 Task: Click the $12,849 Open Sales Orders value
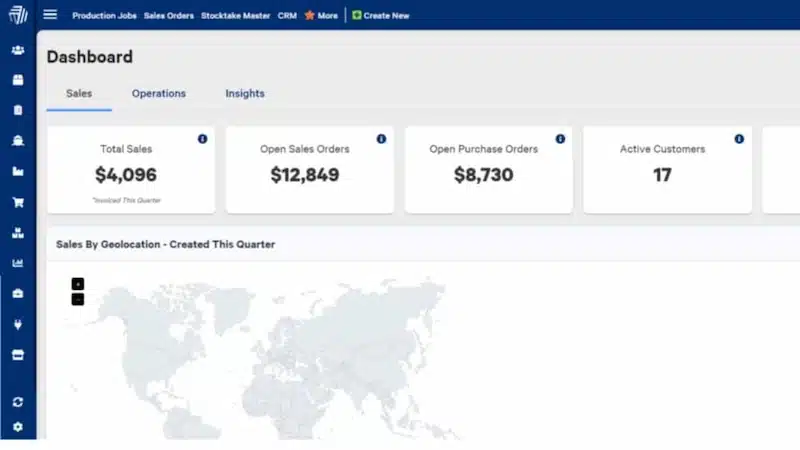[x=305, y=174]
